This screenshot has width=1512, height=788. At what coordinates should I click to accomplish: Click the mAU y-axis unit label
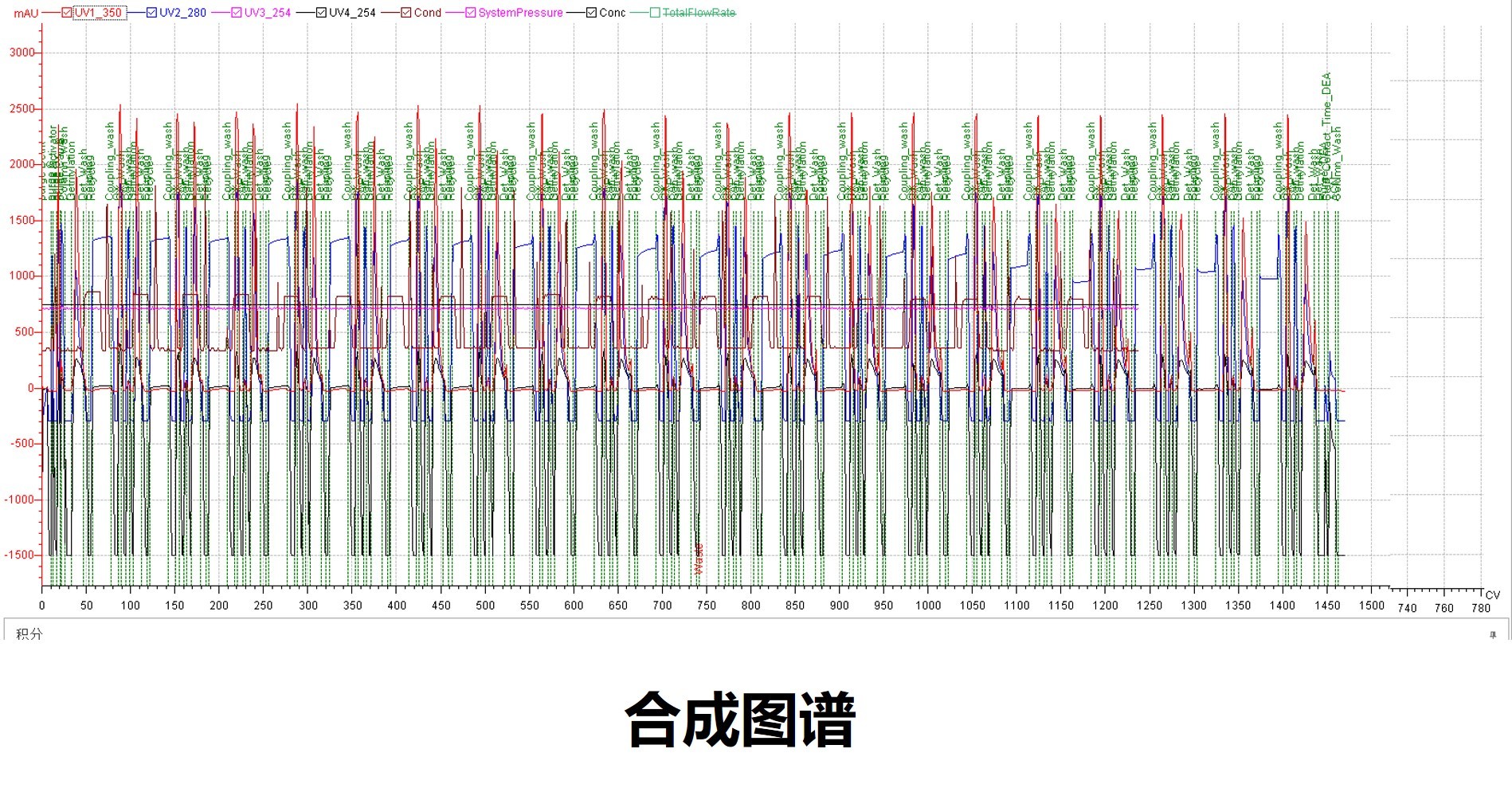pyautogui.click(x=25, y=14)
